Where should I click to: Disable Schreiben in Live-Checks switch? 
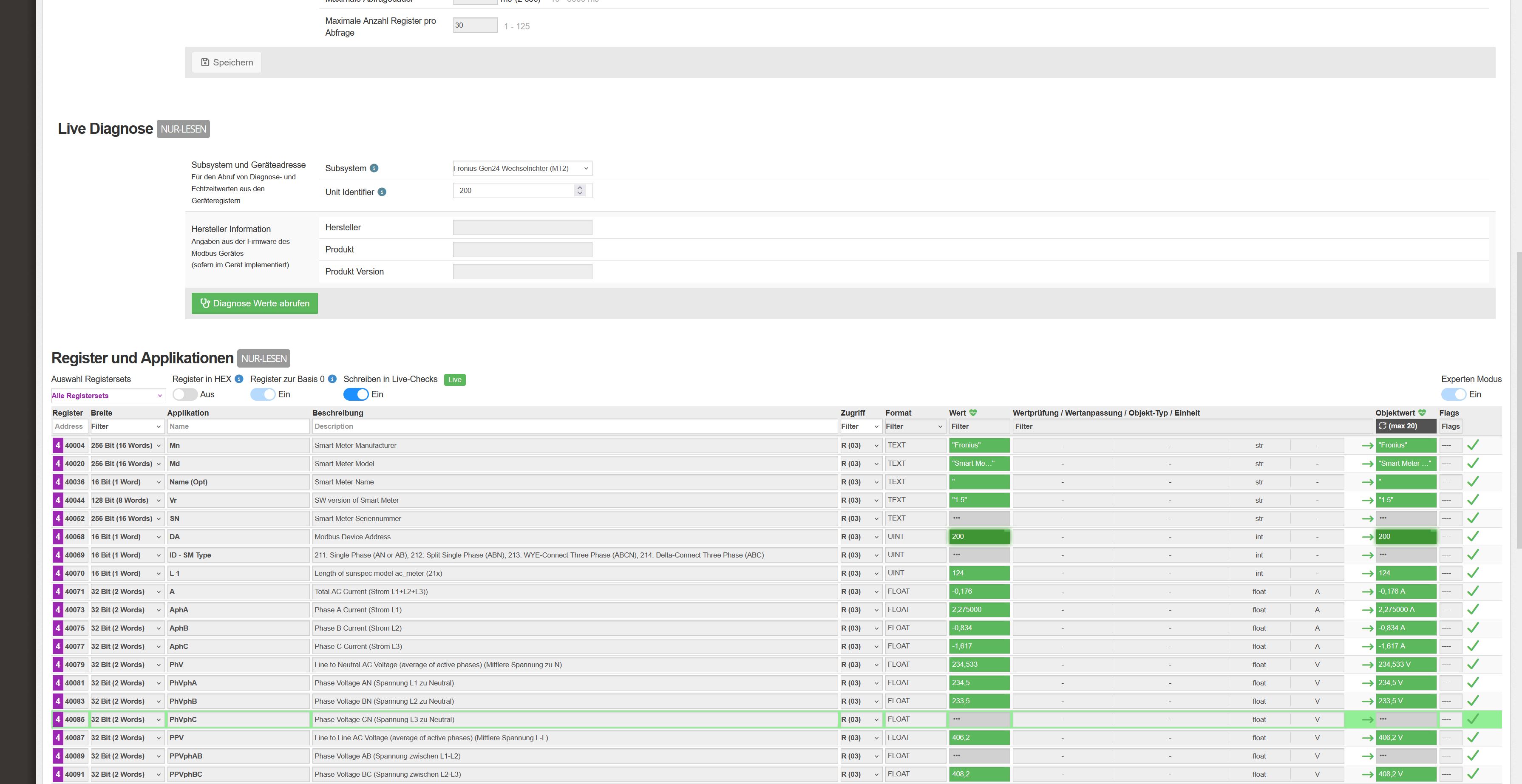[x=356, y=394]
